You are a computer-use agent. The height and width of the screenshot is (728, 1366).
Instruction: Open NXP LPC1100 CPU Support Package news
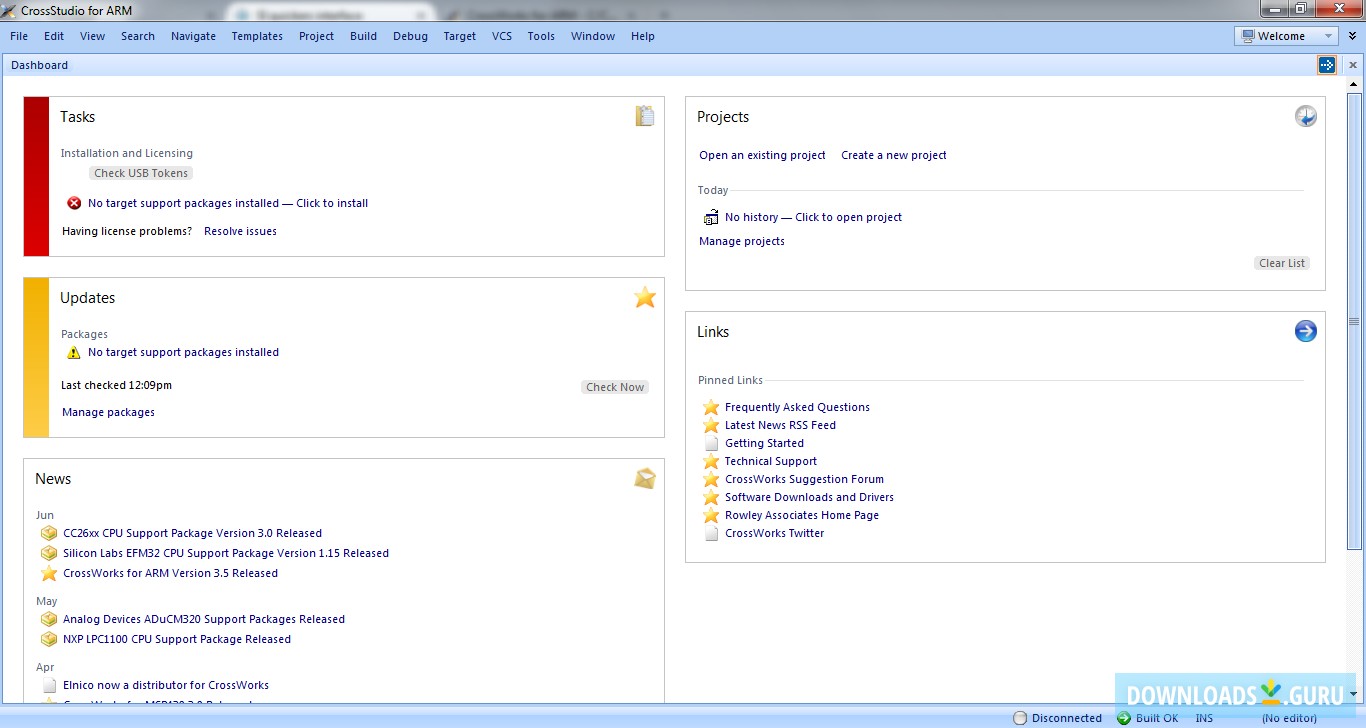pos(177,639)
